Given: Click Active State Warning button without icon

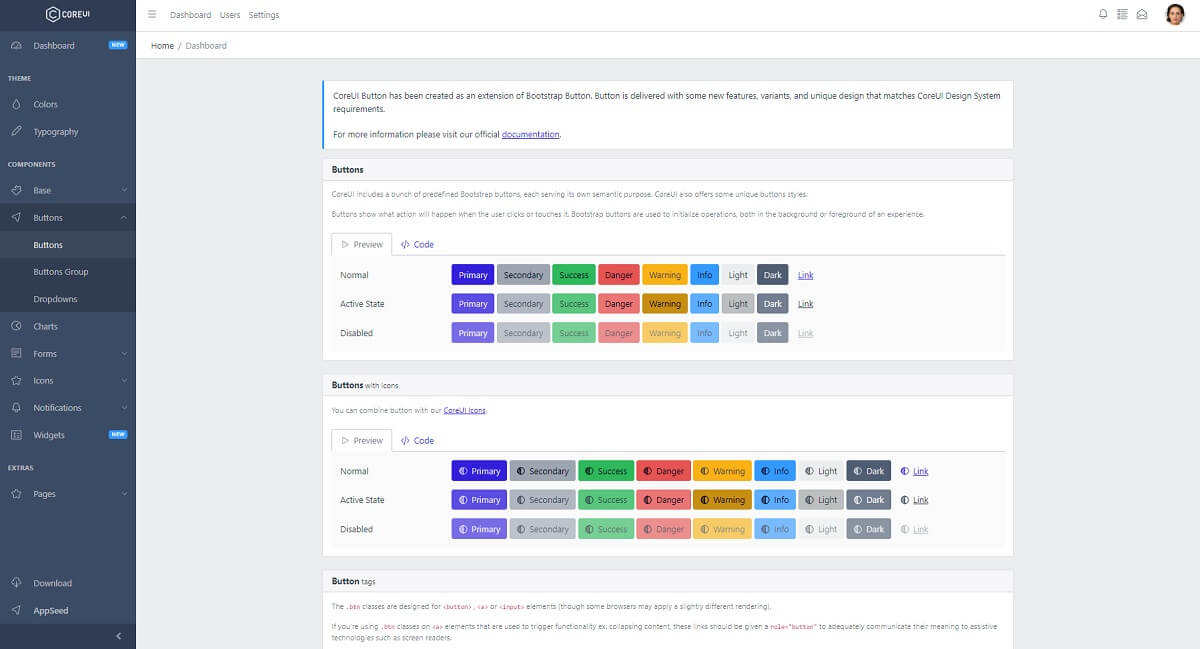Looking at the screenshot, I should pos(665,304).
